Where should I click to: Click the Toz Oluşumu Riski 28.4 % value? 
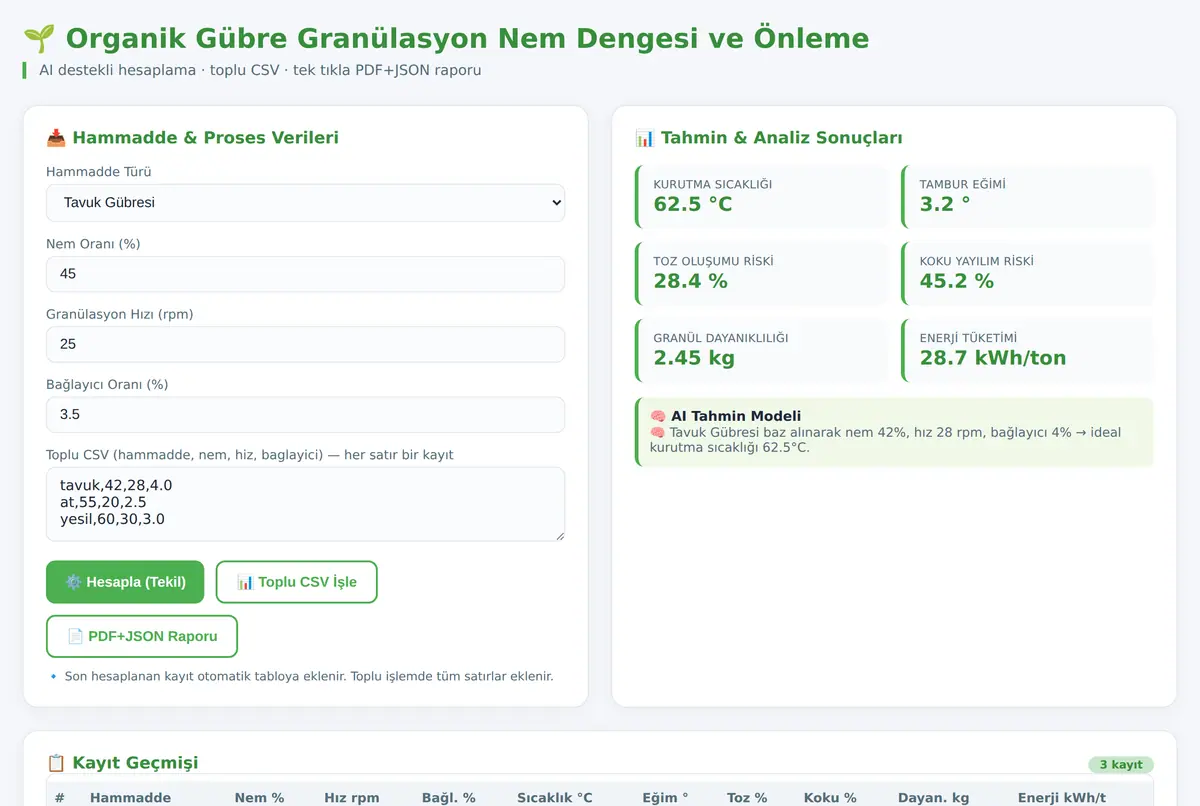[691, 281]
